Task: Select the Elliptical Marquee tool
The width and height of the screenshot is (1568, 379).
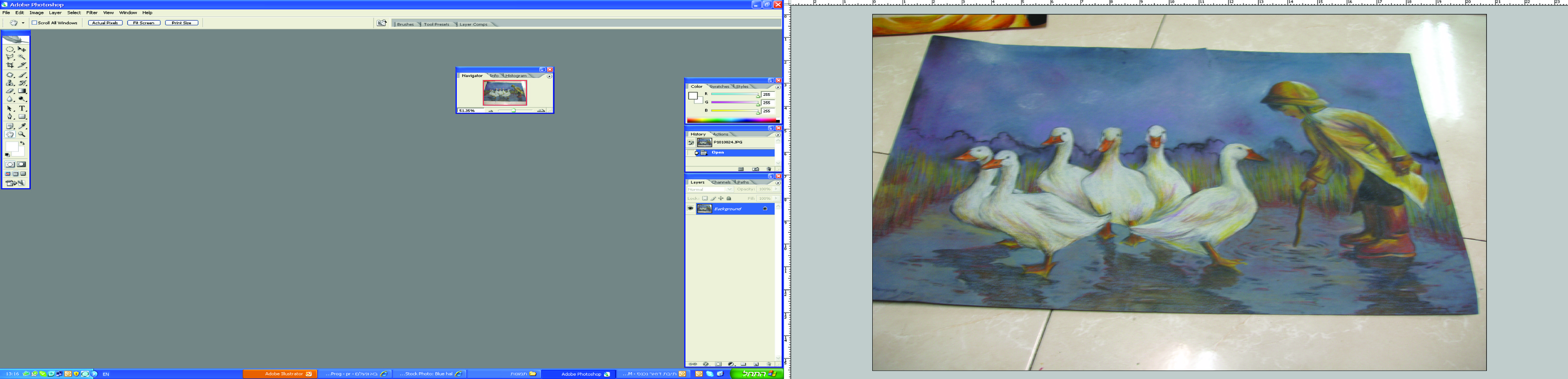Action: [x=10, y=49]
